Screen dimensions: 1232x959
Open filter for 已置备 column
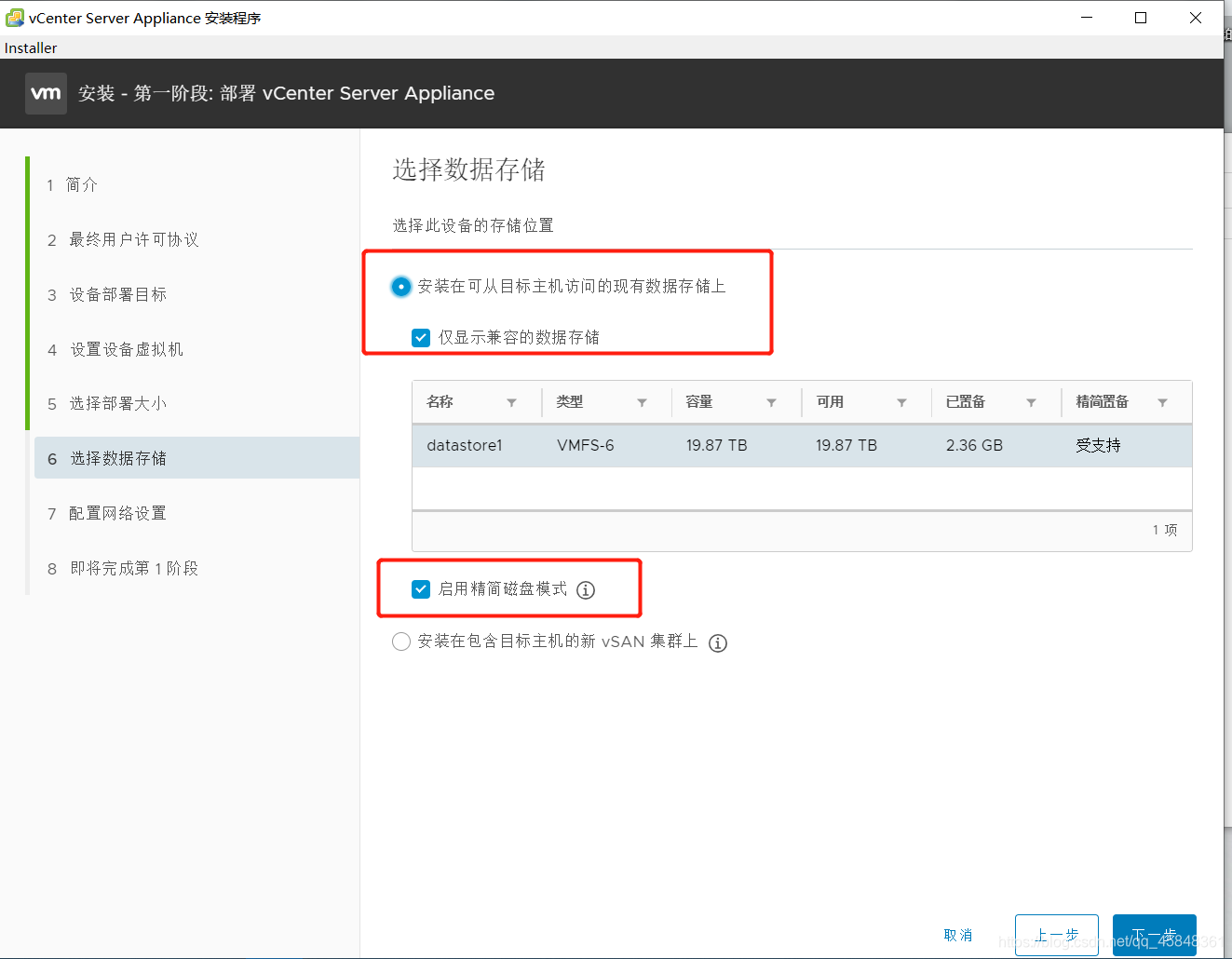[1031, 403]
